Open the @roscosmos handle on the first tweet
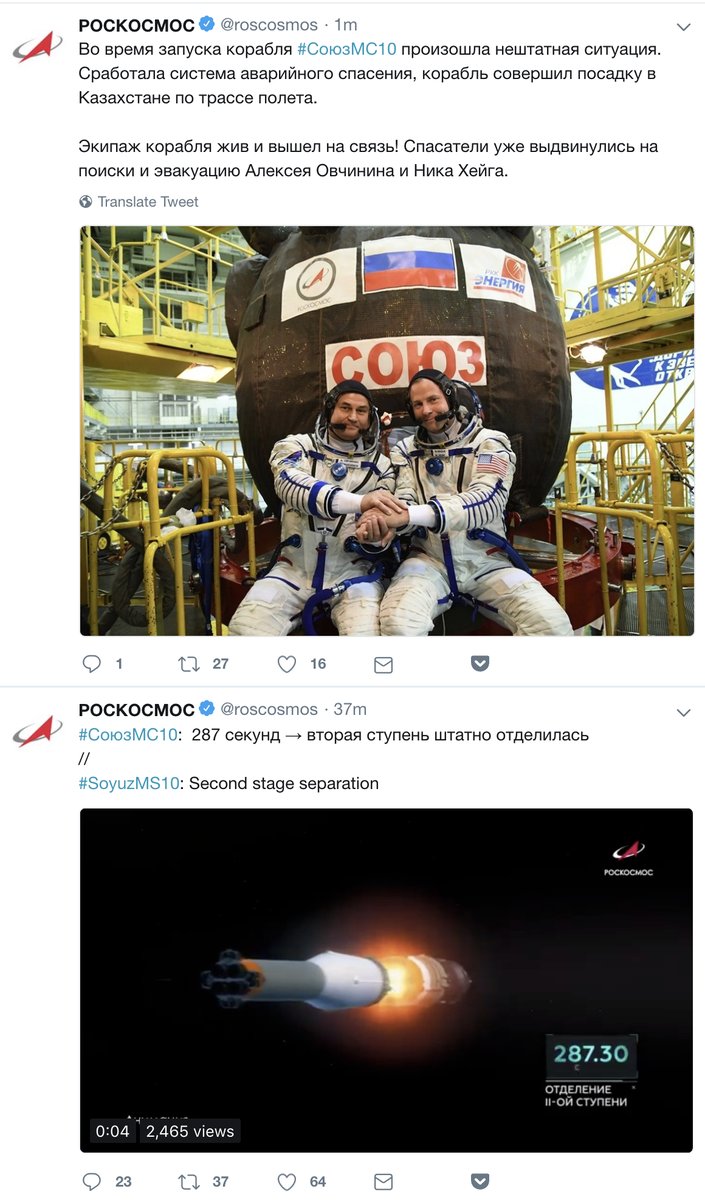705x1200 pixels. click(x=269, y=24)
